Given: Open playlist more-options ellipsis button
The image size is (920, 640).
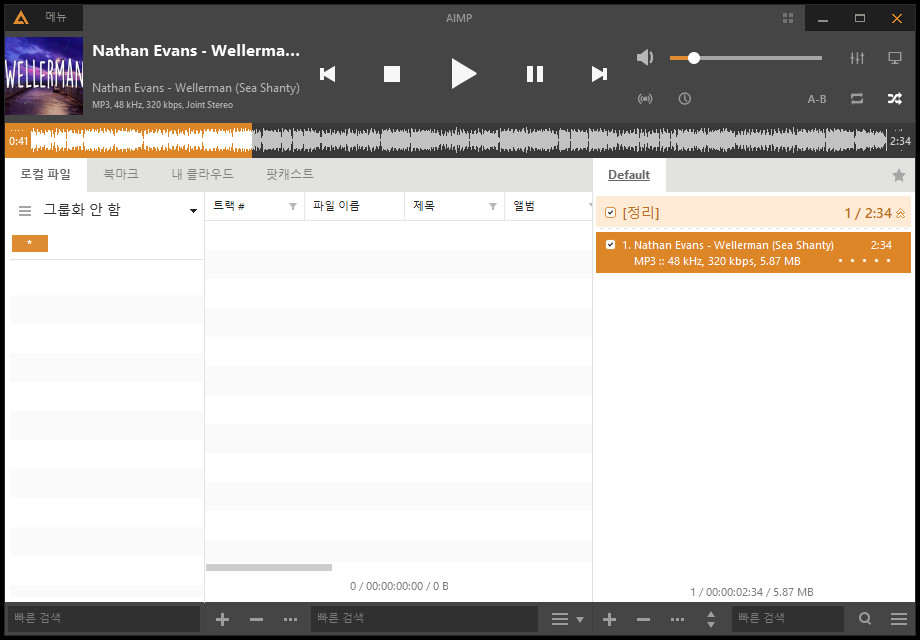Looking at the screenshot, I should tap(677, 619).
